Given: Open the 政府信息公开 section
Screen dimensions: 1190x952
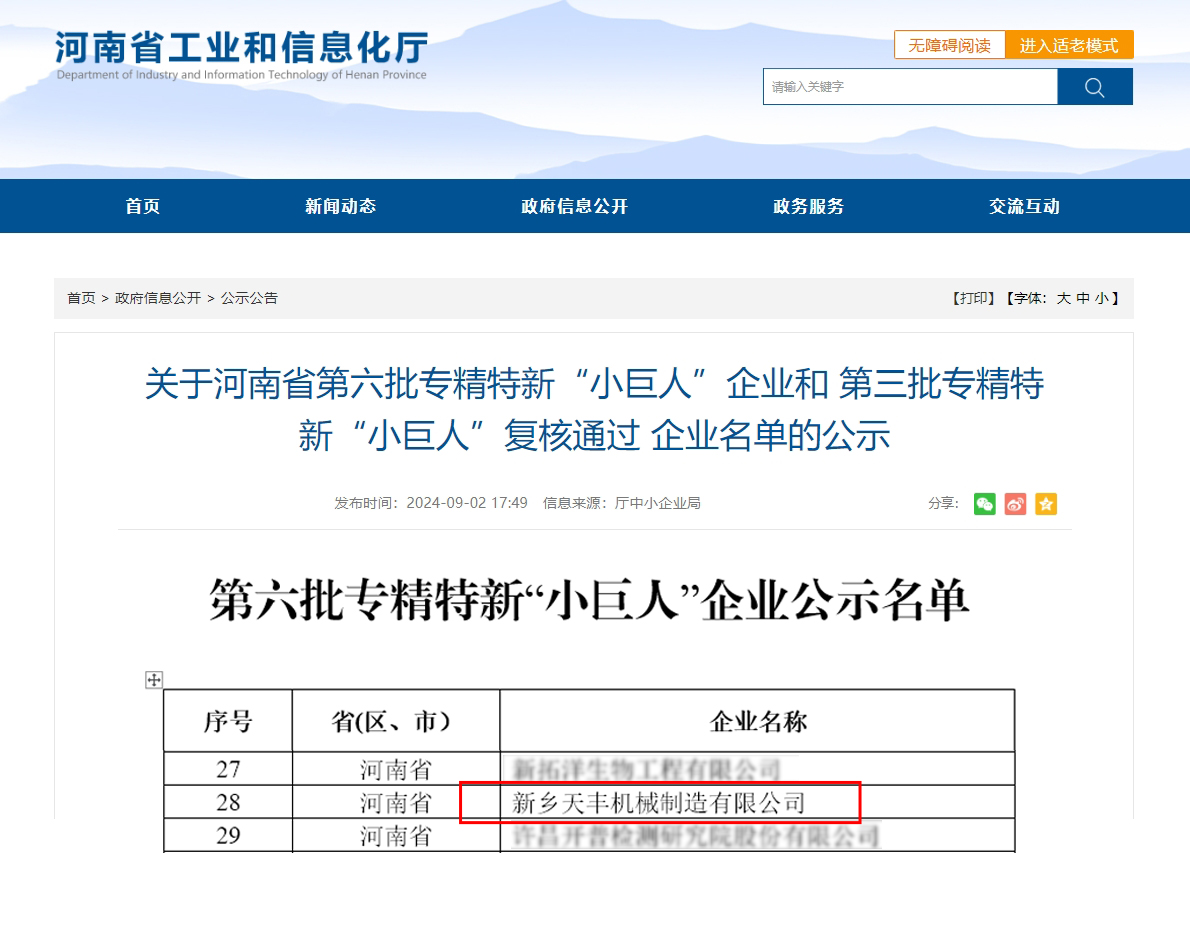Looking at the screenshot, I should 574,206.
